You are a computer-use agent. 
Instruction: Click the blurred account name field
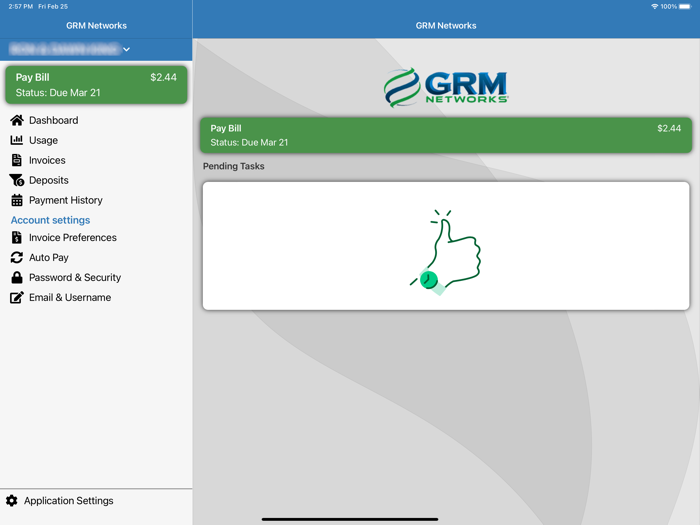point(65,49)
